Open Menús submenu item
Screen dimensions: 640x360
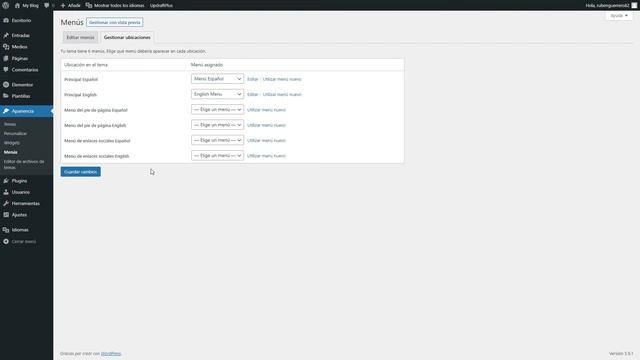point(11,152)
